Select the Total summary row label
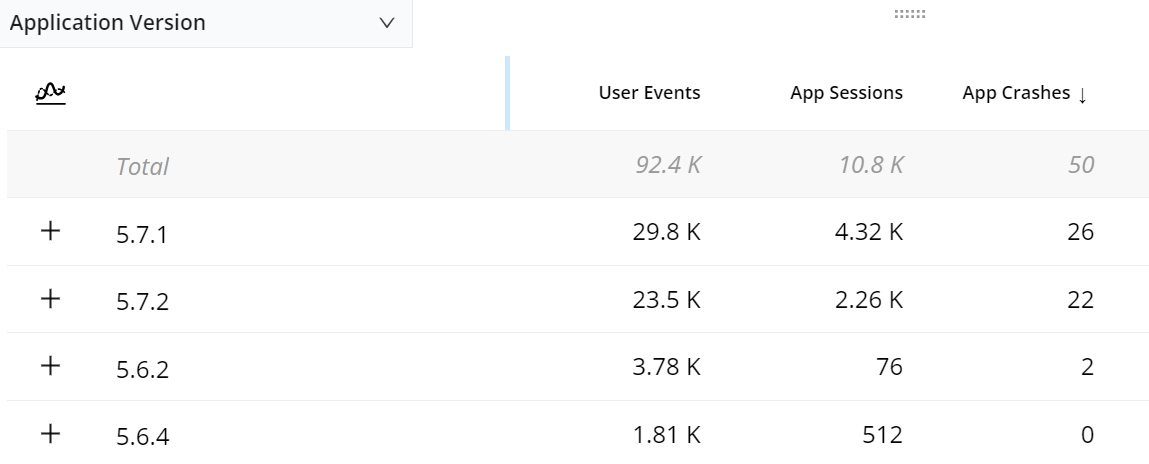Image resolution: width=1149 pixels, height=464 pixels. [x=142, y=166]
